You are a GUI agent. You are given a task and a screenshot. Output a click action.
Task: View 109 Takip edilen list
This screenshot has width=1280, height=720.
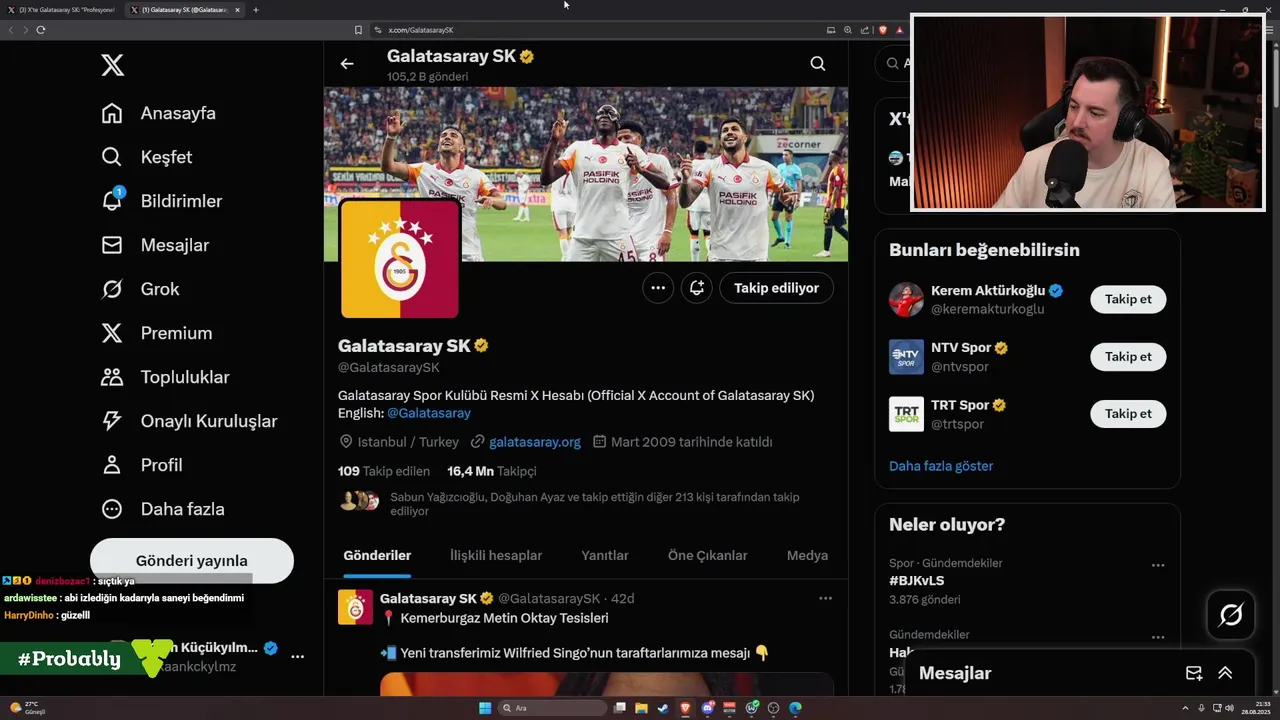[x=384, y=471]
